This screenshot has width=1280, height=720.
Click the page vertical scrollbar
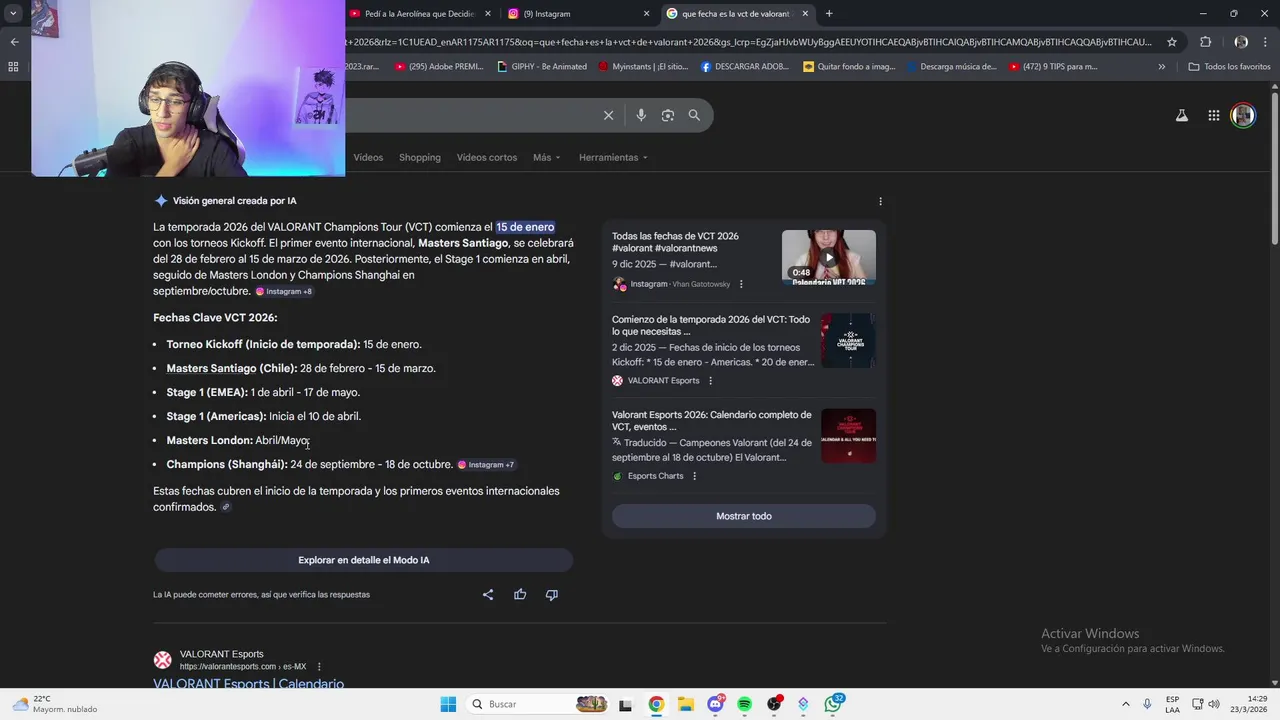1274,170
